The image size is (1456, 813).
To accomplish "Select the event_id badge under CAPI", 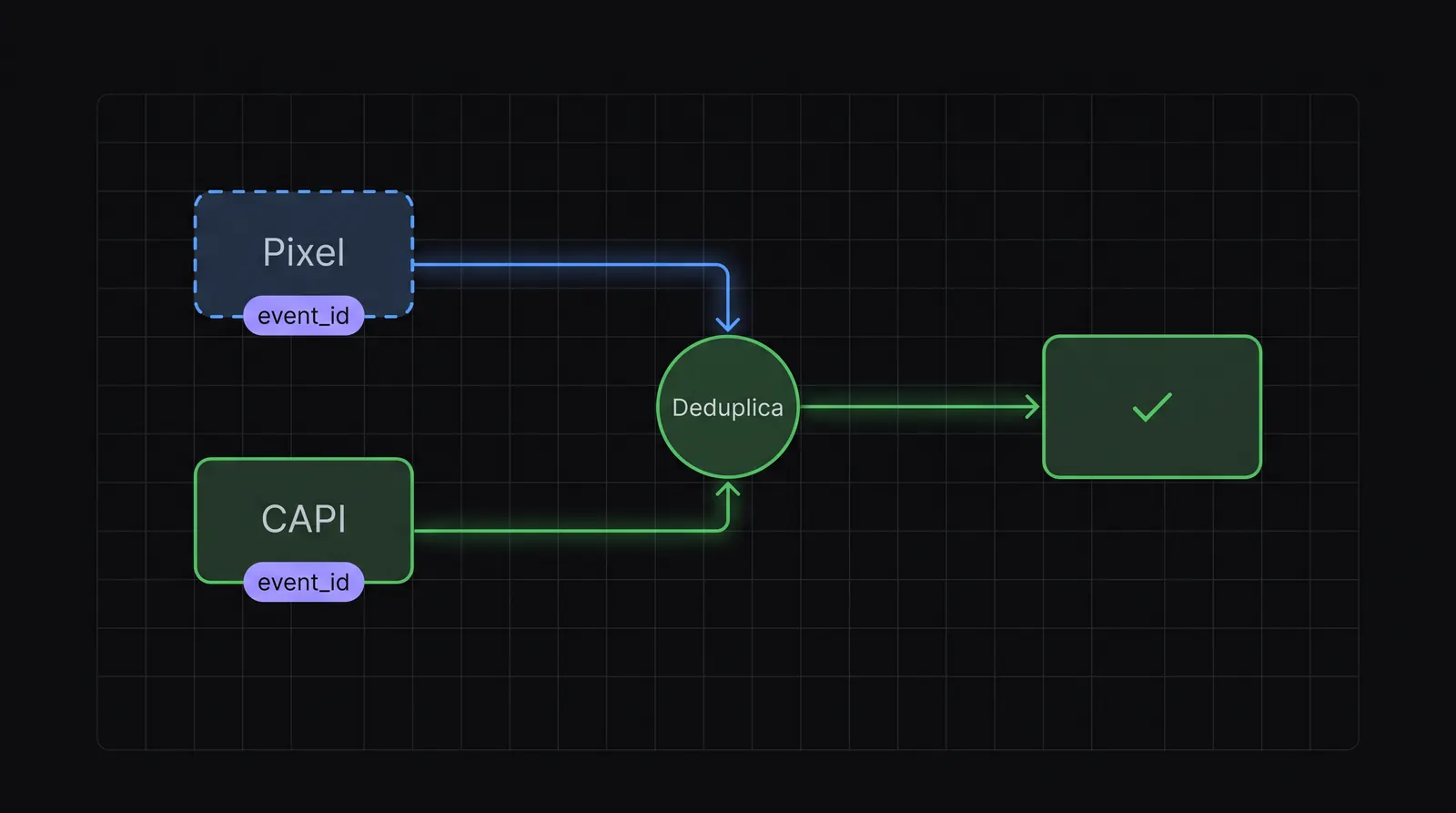I will pyautogui.click(x=304, y=583).
